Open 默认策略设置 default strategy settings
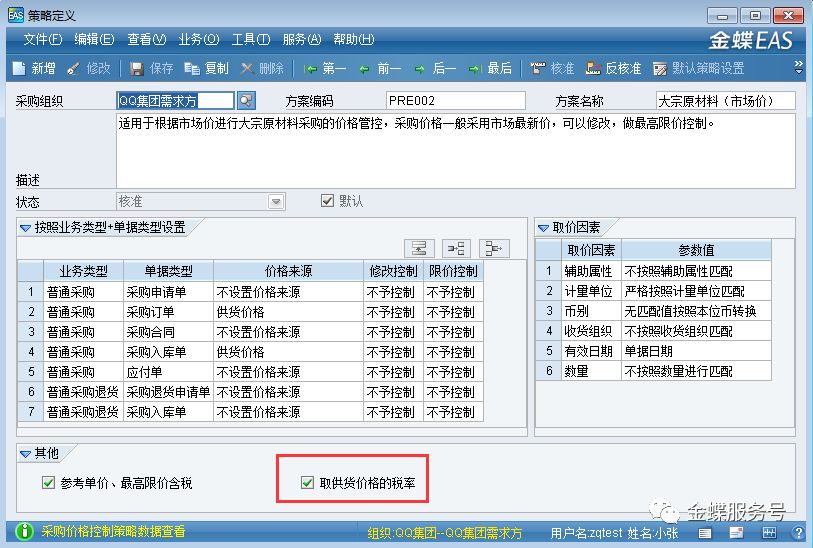813x548 pixels. point(699,68)
